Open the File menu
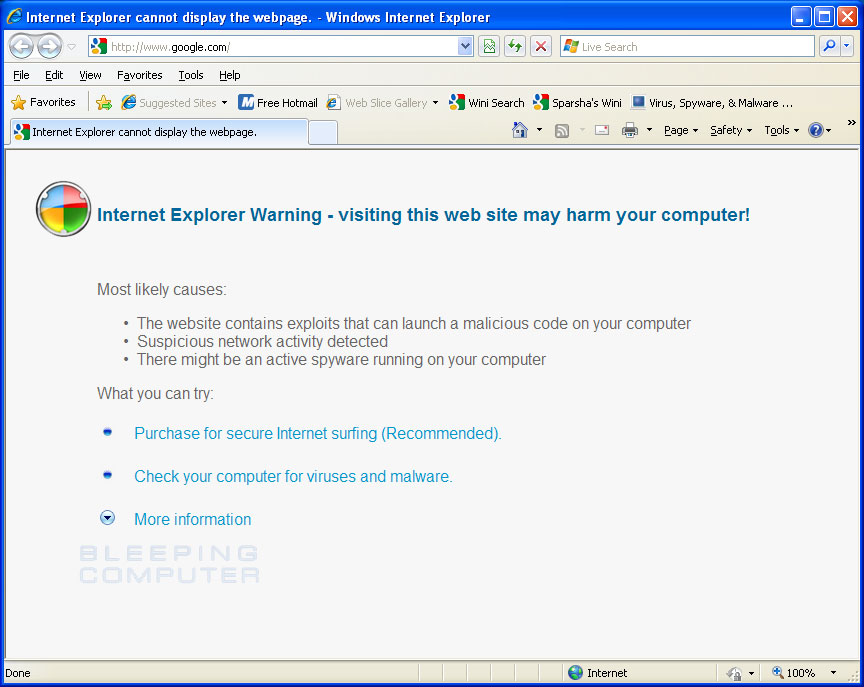Screen dimensions: 864x687 pos(21,75)
